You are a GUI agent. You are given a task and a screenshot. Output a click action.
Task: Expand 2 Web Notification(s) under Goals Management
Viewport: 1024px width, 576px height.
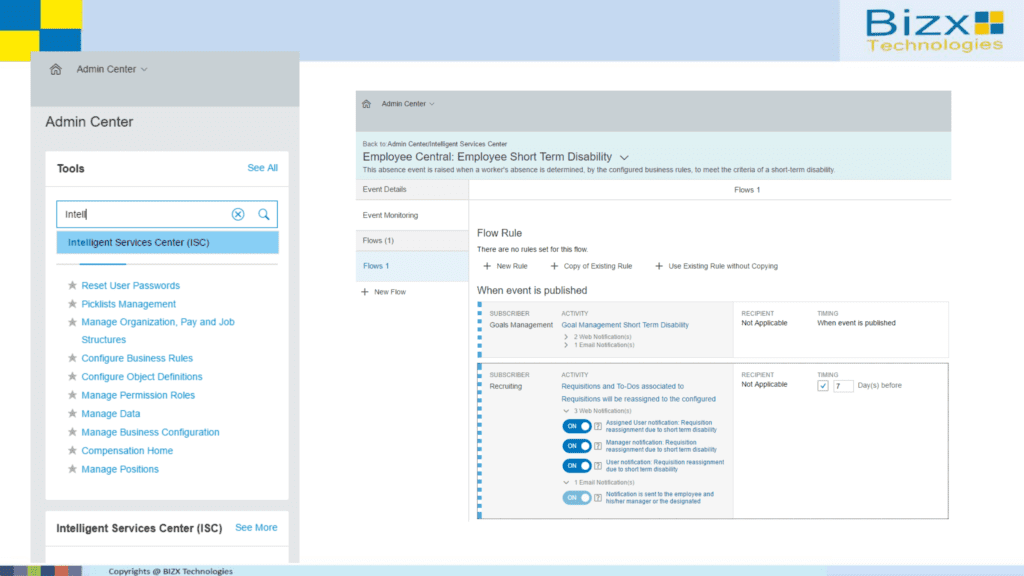click(566, 337)
